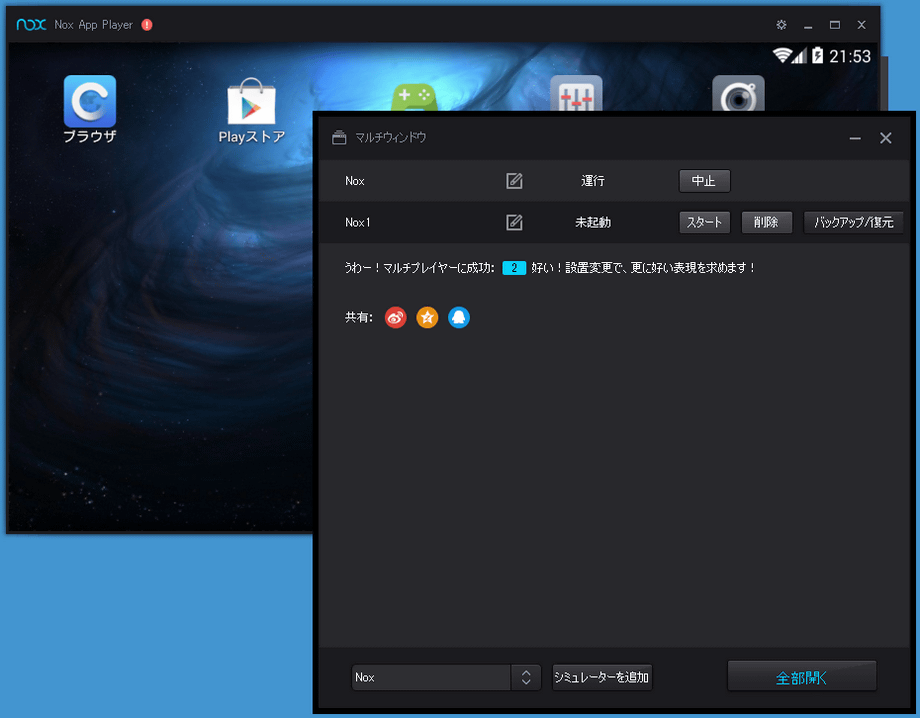Viewport: 920px width, 718px height.
Task: Open the green game controller app
Action: click(x=414, y=97)
